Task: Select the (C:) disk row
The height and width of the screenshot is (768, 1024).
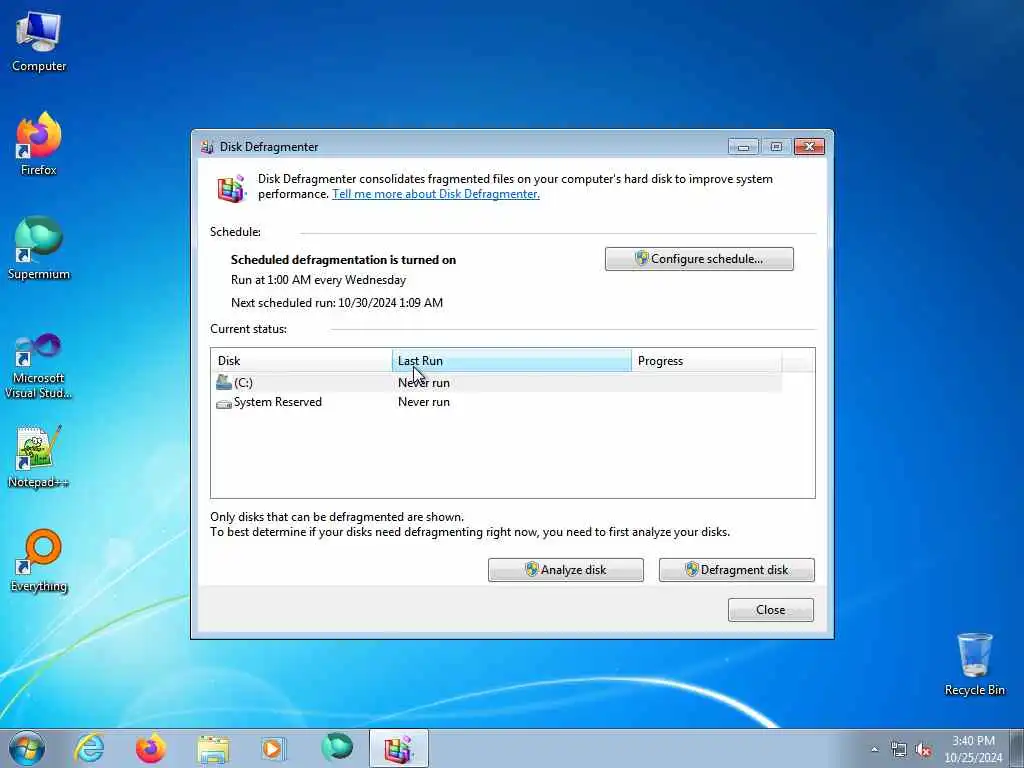Action: [496, 383]
